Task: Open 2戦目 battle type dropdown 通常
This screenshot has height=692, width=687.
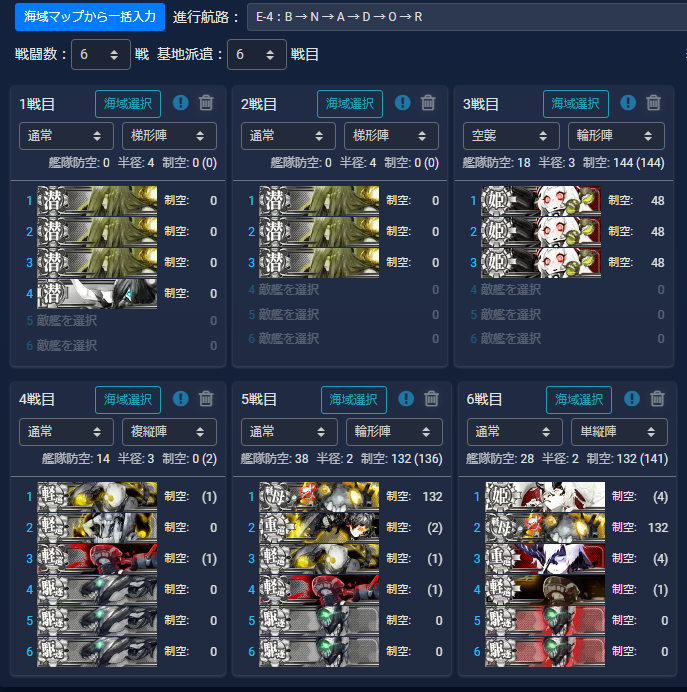Action: (x=288, y=136)
